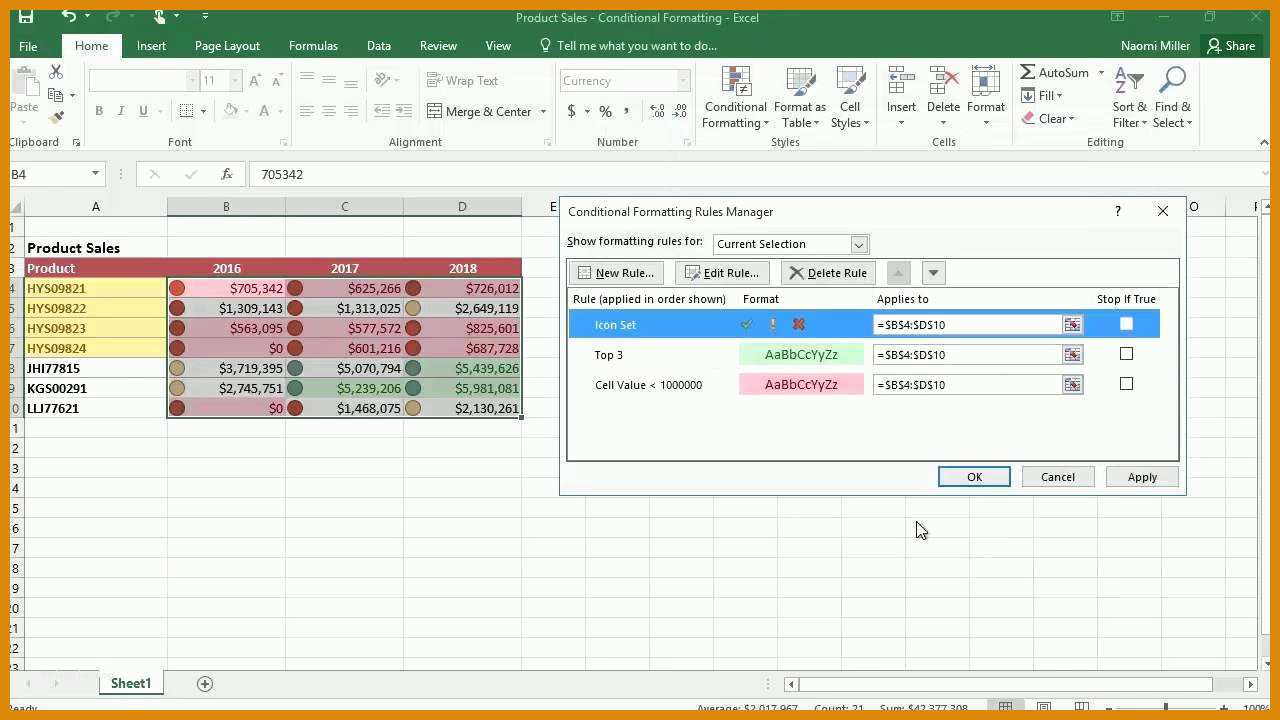Click Cancel in Rules Manager
The image size is (1280, 720).
click(x=1057, y=477)
